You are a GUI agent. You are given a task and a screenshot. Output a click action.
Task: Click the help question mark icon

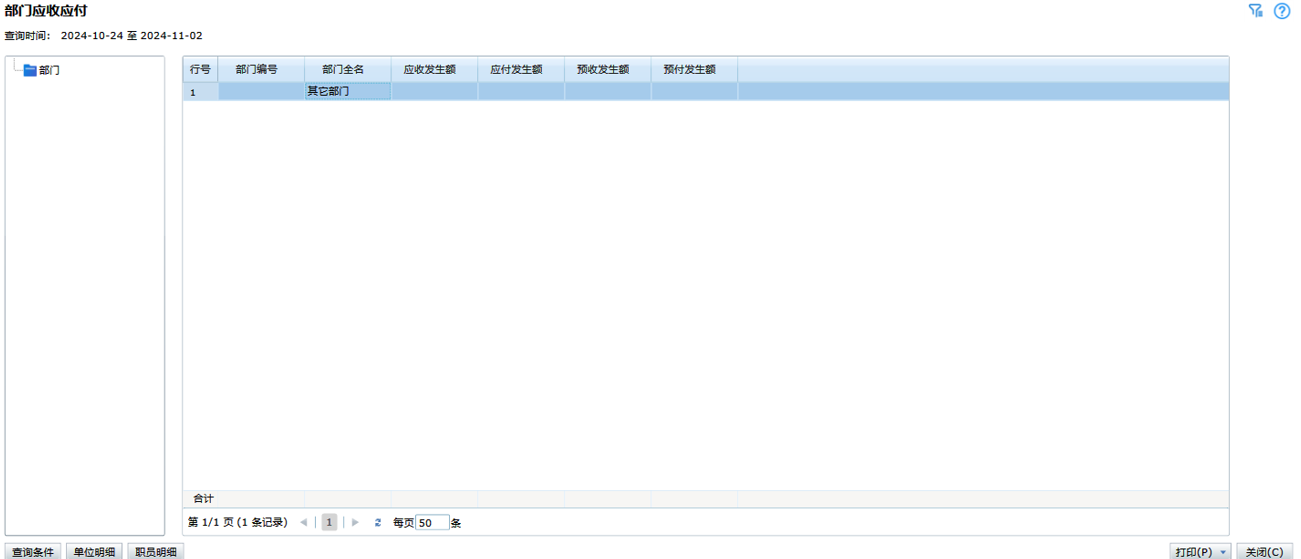1282,11
